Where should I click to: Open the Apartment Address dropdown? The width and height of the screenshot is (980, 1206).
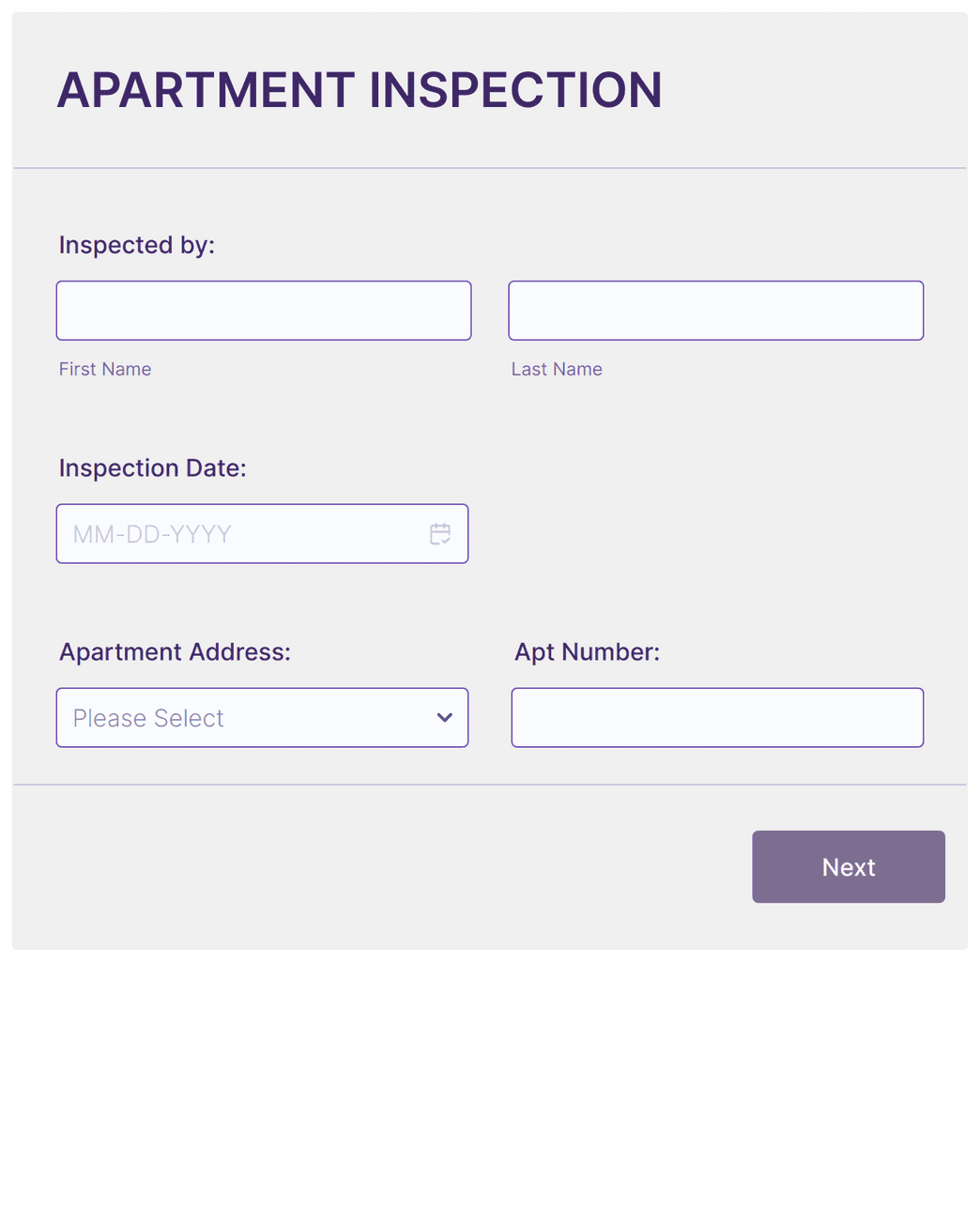tap(262, 717)
